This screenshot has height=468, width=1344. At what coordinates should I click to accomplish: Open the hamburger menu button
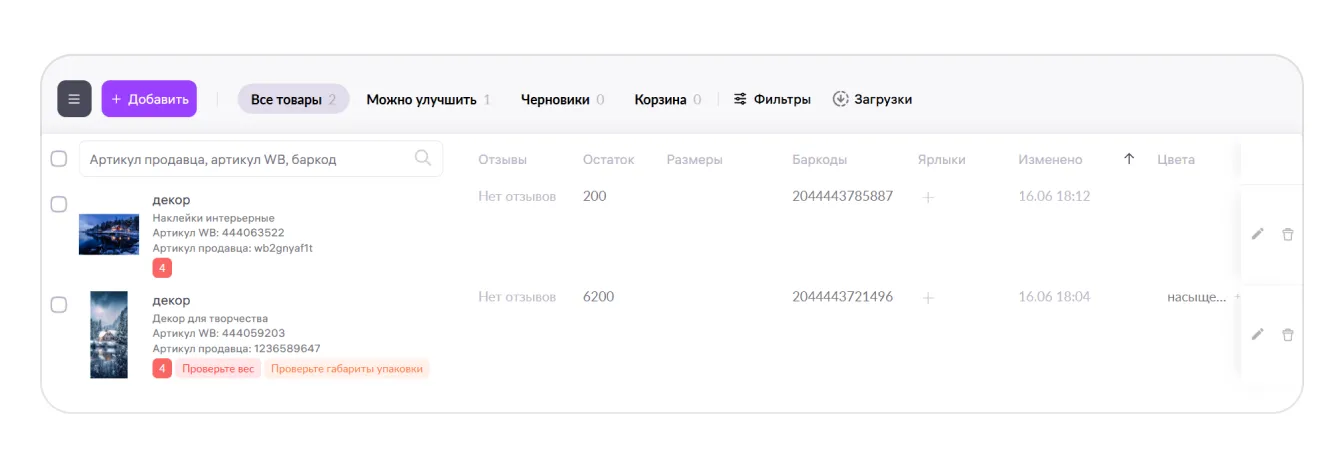pos(74,99)
